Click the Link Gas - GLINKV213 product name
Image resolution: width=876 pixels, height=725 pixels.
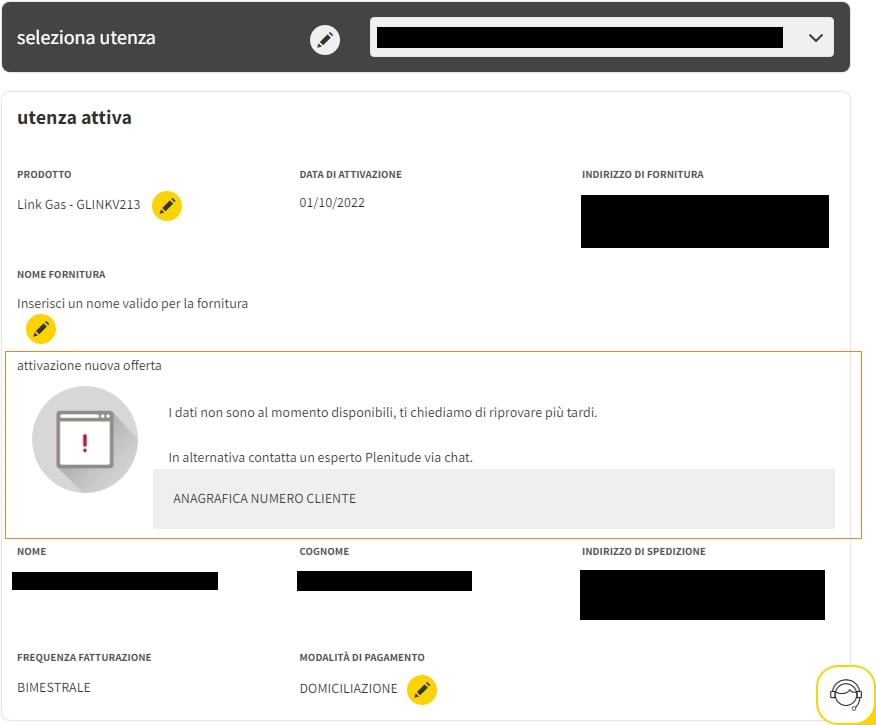tap(79, 204)
